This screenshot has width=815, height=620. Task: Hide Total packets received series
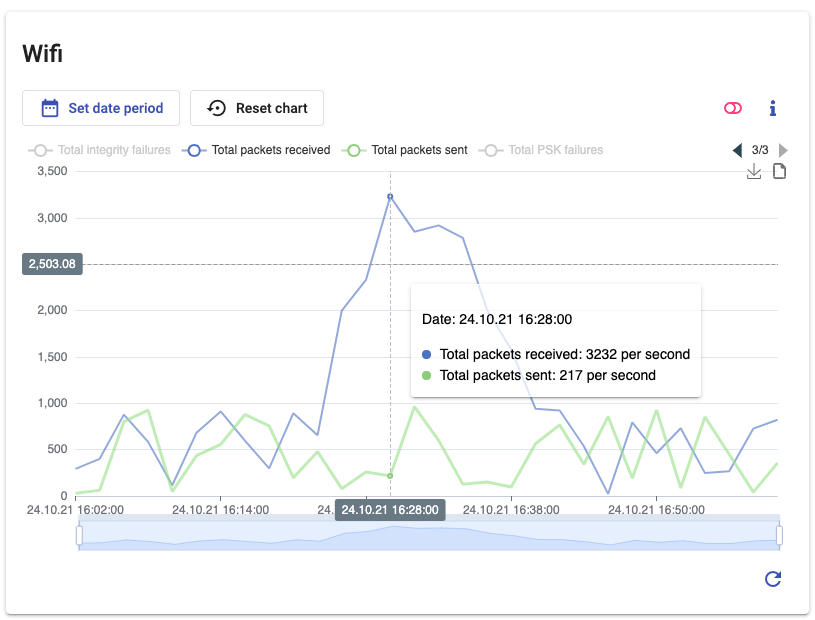click(258, 150)
